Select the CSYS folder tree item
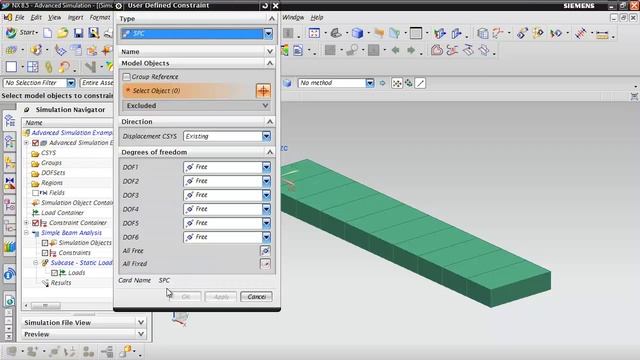Viewport: 640px width, 360px height. pyautogui.click(x=48, y=153)
